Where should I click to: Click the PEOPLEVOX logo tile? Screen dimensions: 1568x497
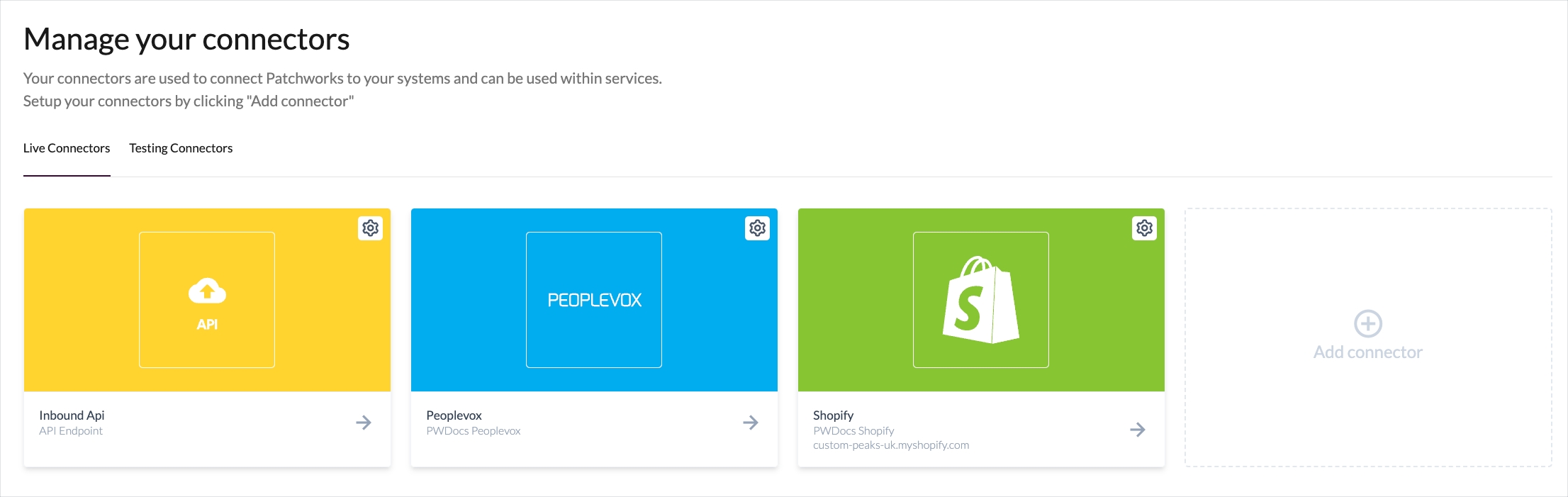point(594,300)
